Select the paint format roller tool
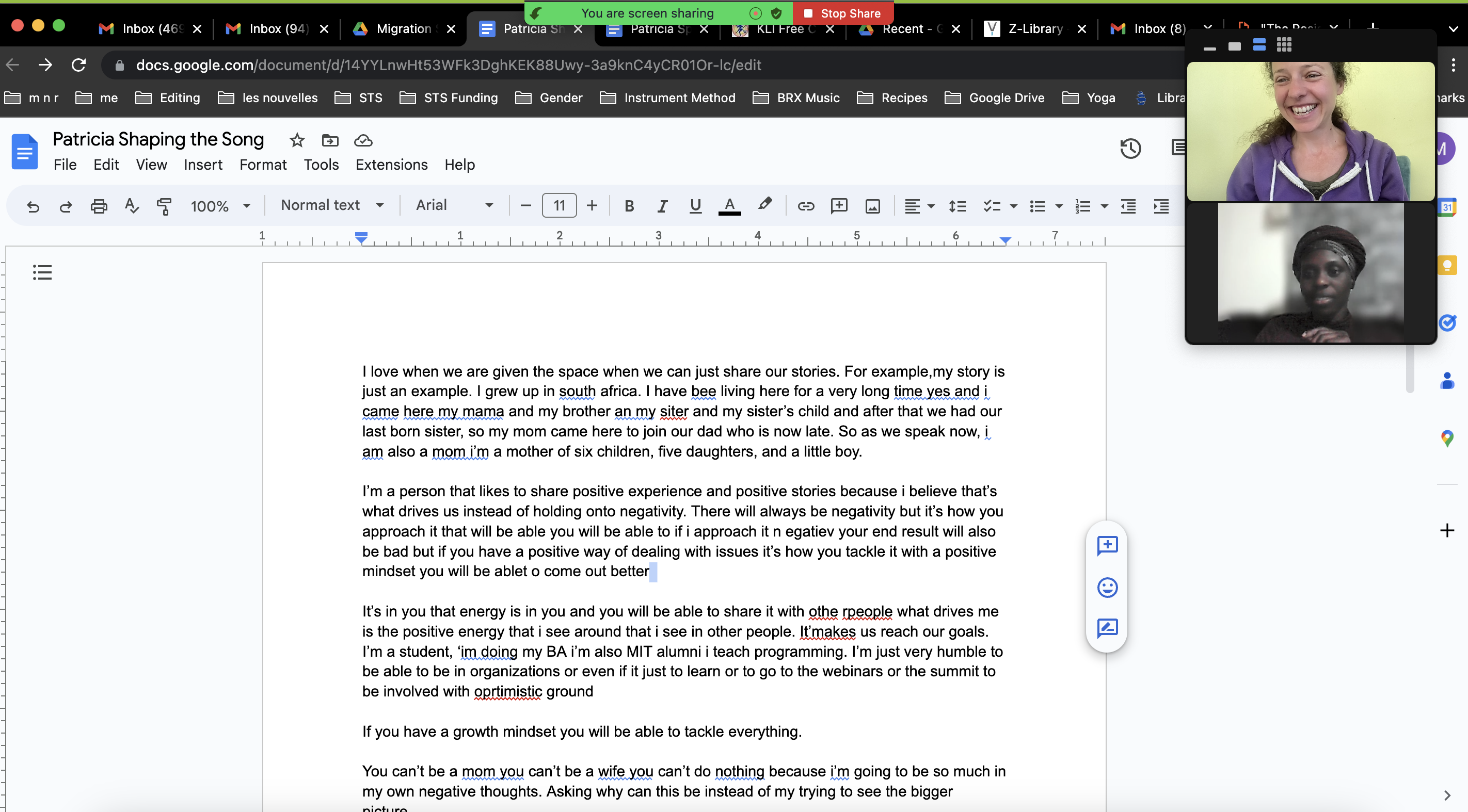 click(164, 205)
